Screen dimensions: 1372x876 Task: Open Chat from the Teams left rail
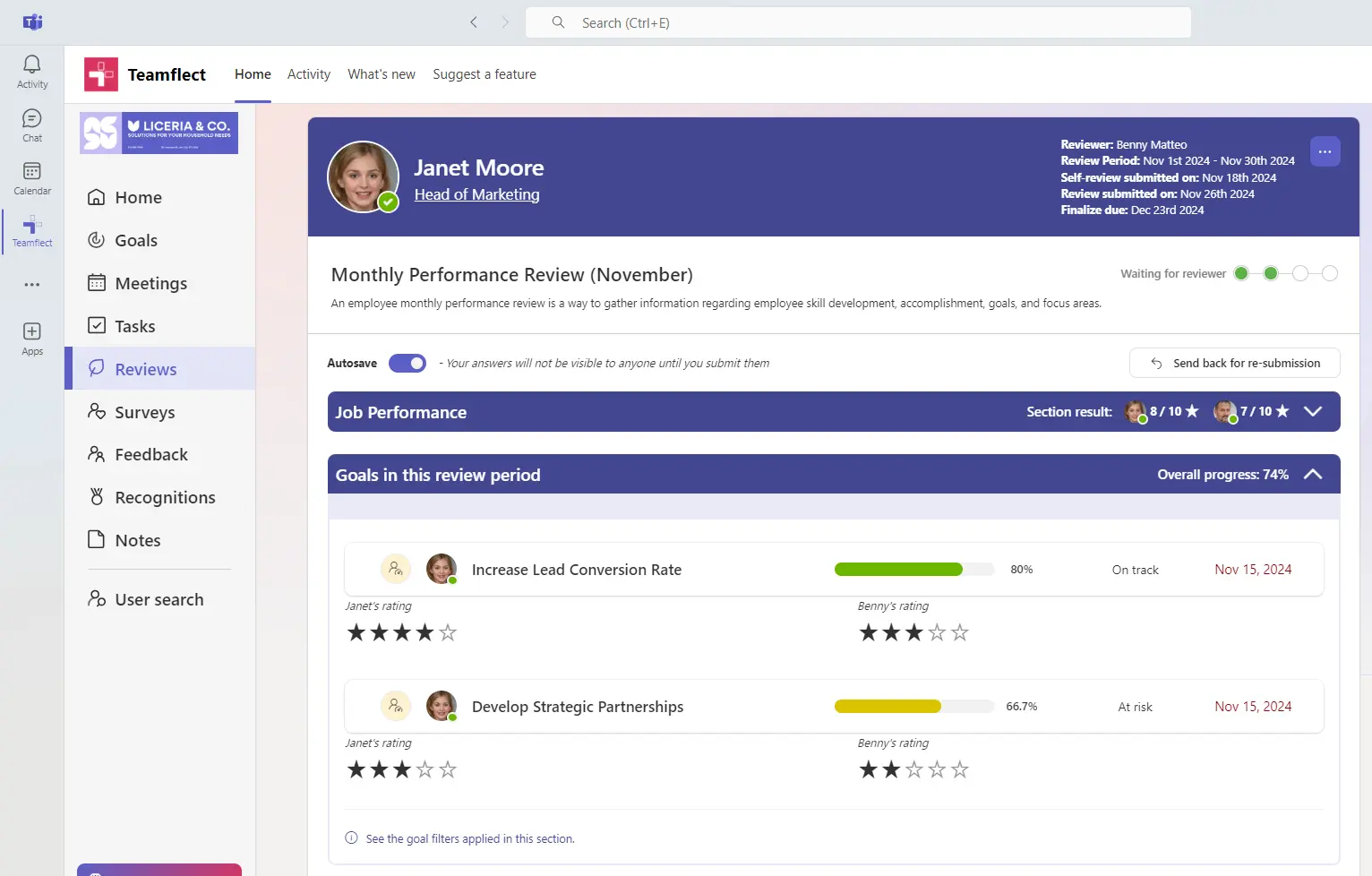[x=32, y=125]
